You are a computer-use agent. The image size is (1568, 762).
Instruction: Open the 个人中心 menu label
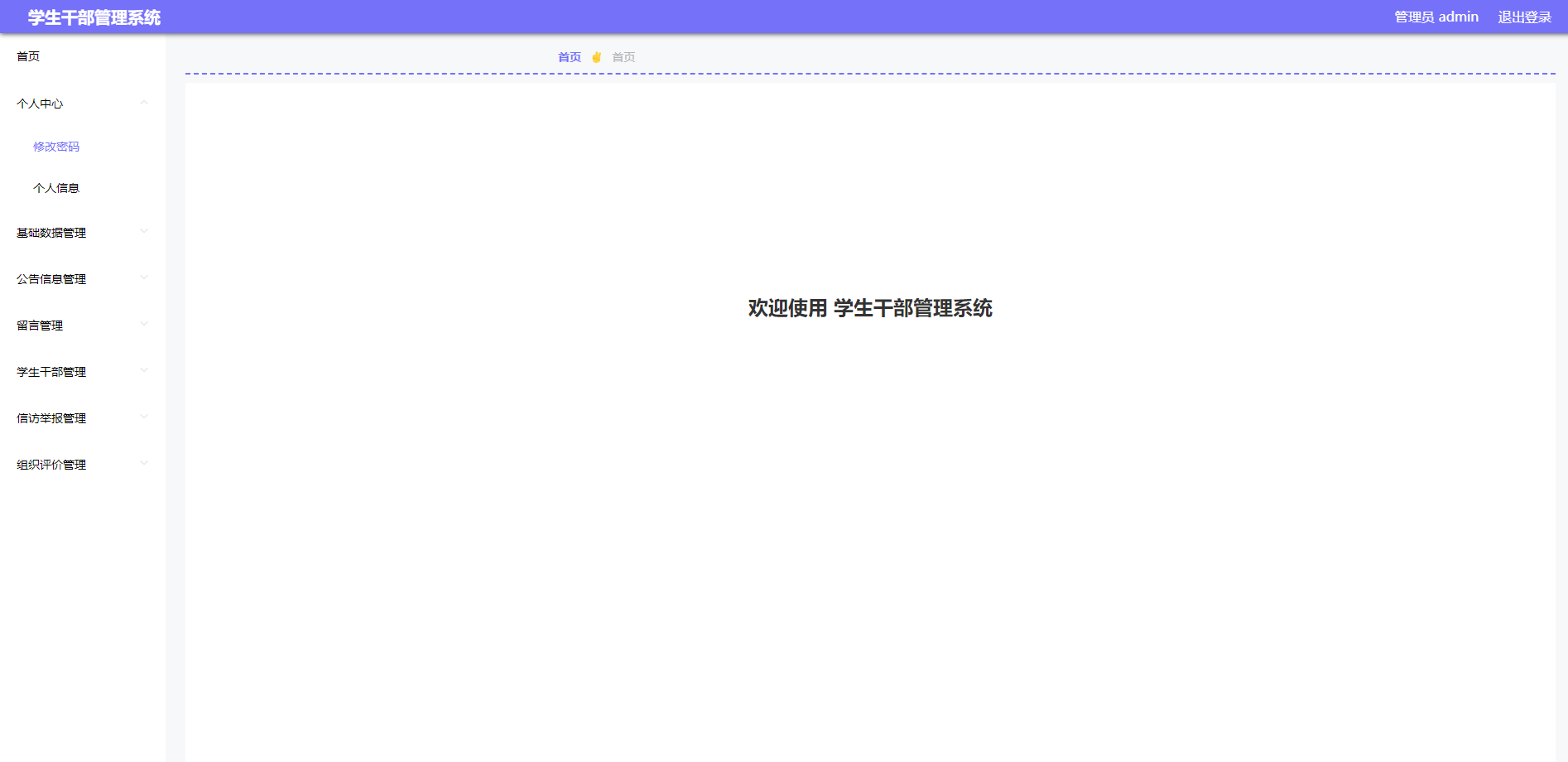tap(40, 104)
